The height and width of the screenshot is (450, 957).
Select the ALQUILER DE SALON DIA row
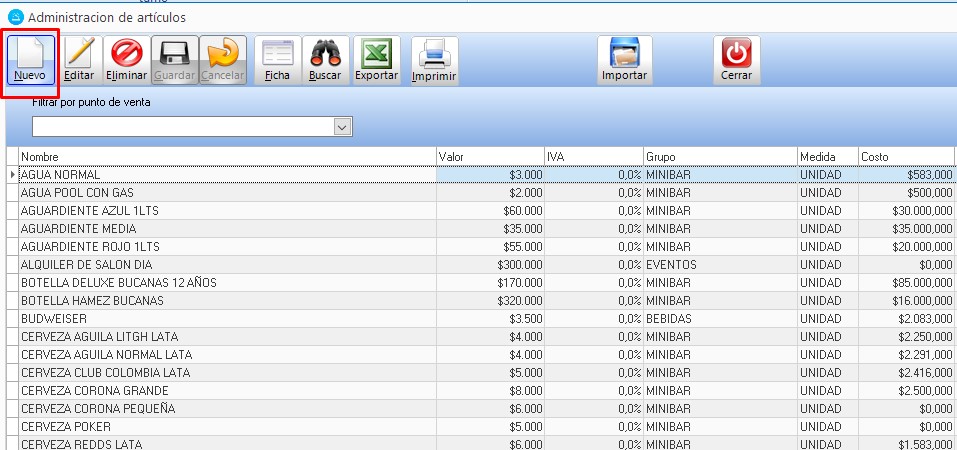click(227, 265)
